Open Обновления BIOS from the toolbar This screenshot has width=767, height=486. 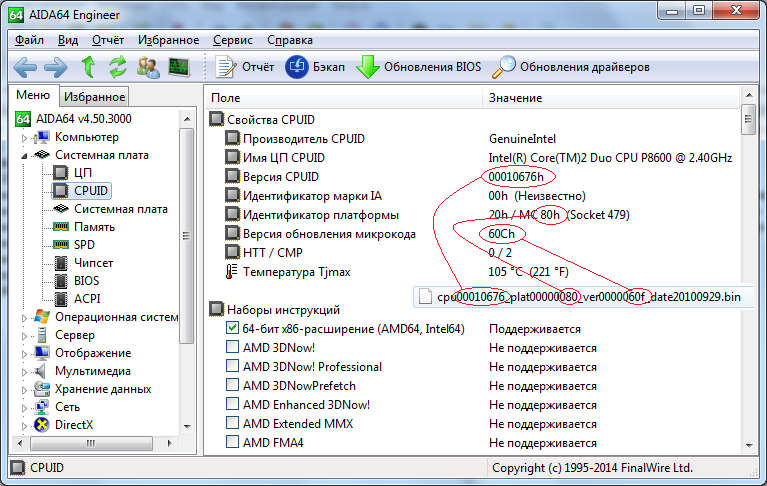click(419, 67)
